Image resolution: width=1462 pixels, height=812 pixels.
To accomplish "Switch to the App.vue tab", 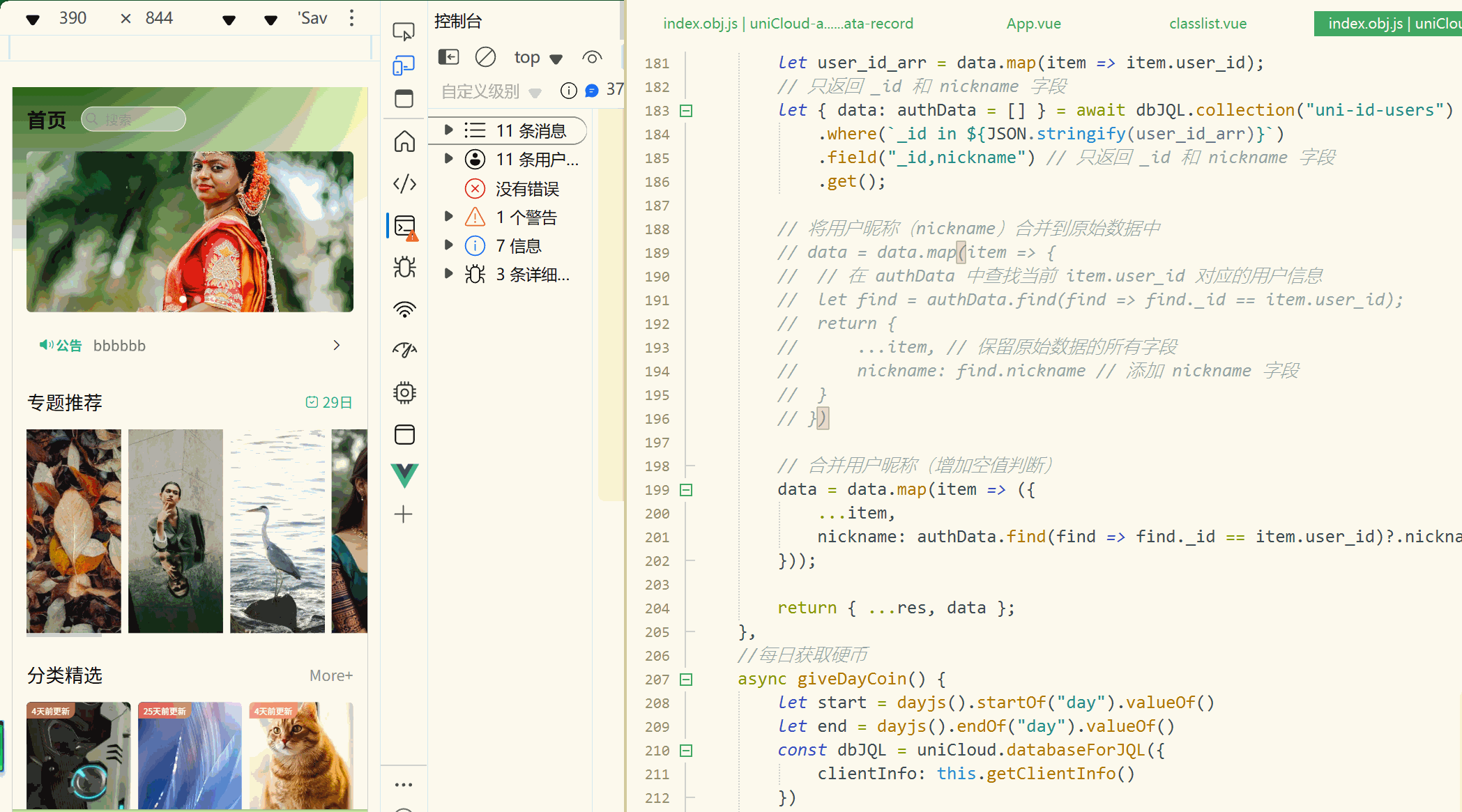I will point(1033,24).
